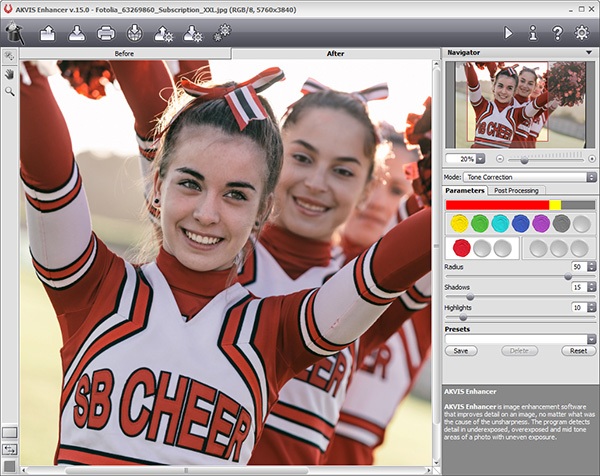Screen dimensions: 600x476
Task: Click the Shadows spinner arrows
Action: [x=592, y=287]
